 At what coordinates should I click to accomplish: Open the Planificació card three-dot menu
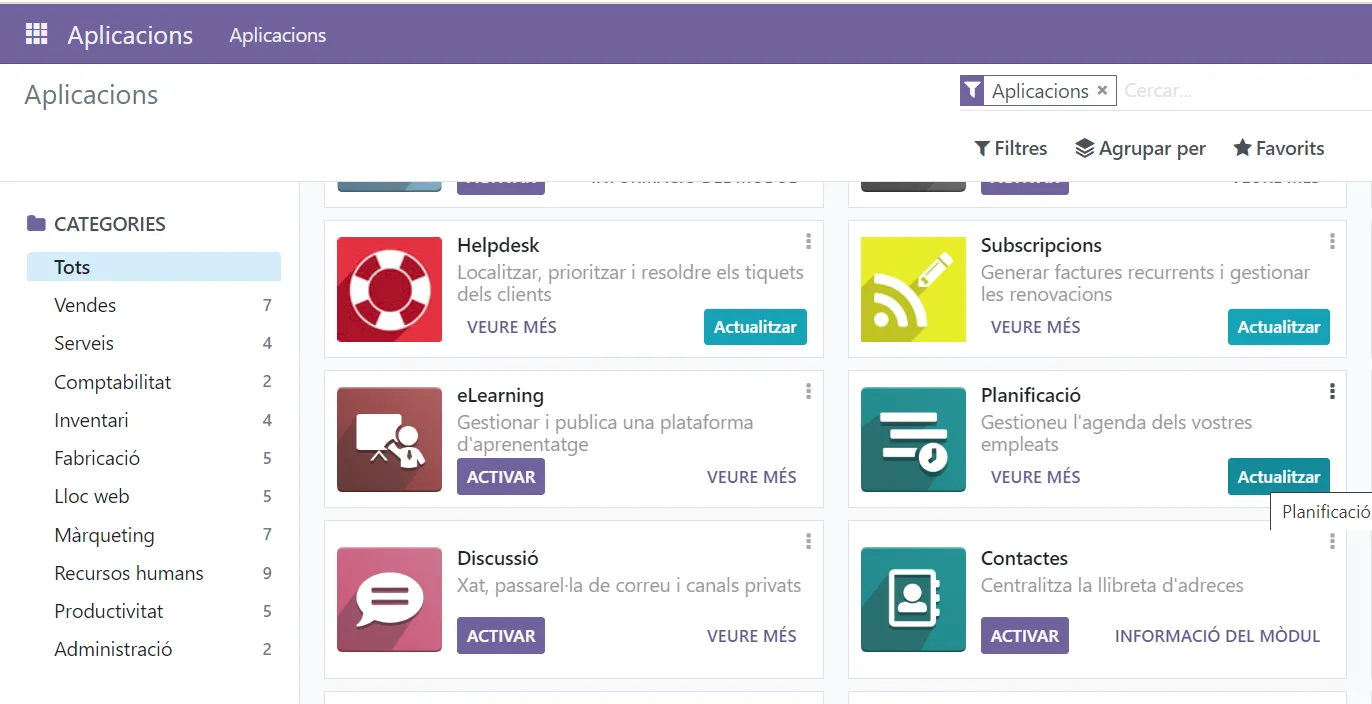[x=1332, y=392]
